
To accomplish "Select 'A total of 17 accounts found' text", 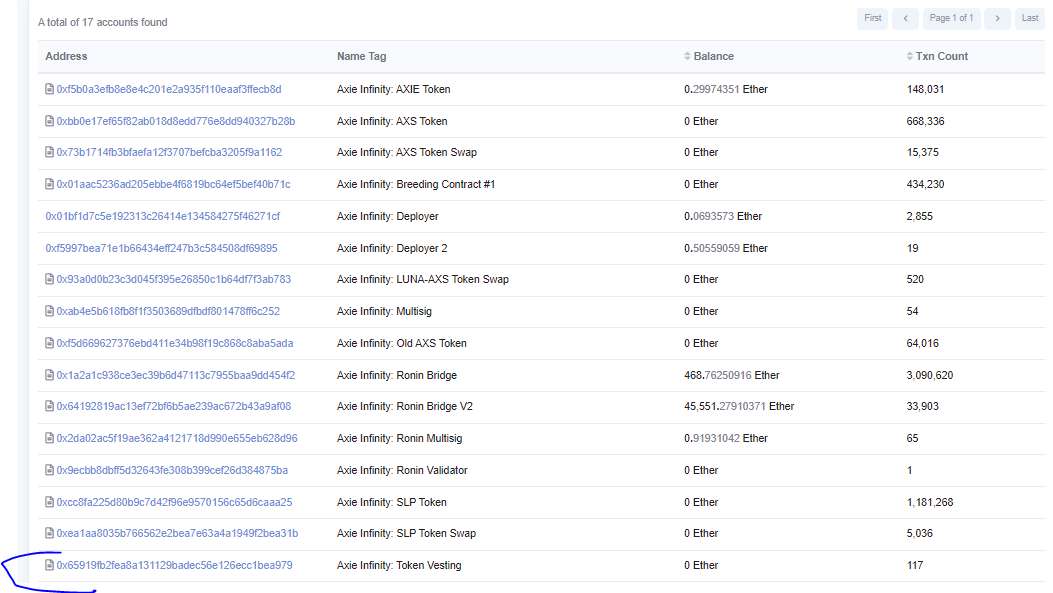I will (103, 22).
